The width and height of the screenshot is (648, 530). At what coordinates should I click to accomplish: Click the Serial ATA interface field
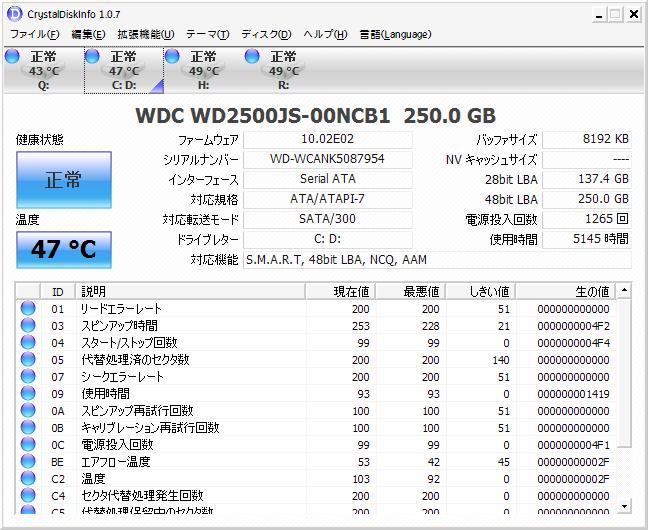328,179
